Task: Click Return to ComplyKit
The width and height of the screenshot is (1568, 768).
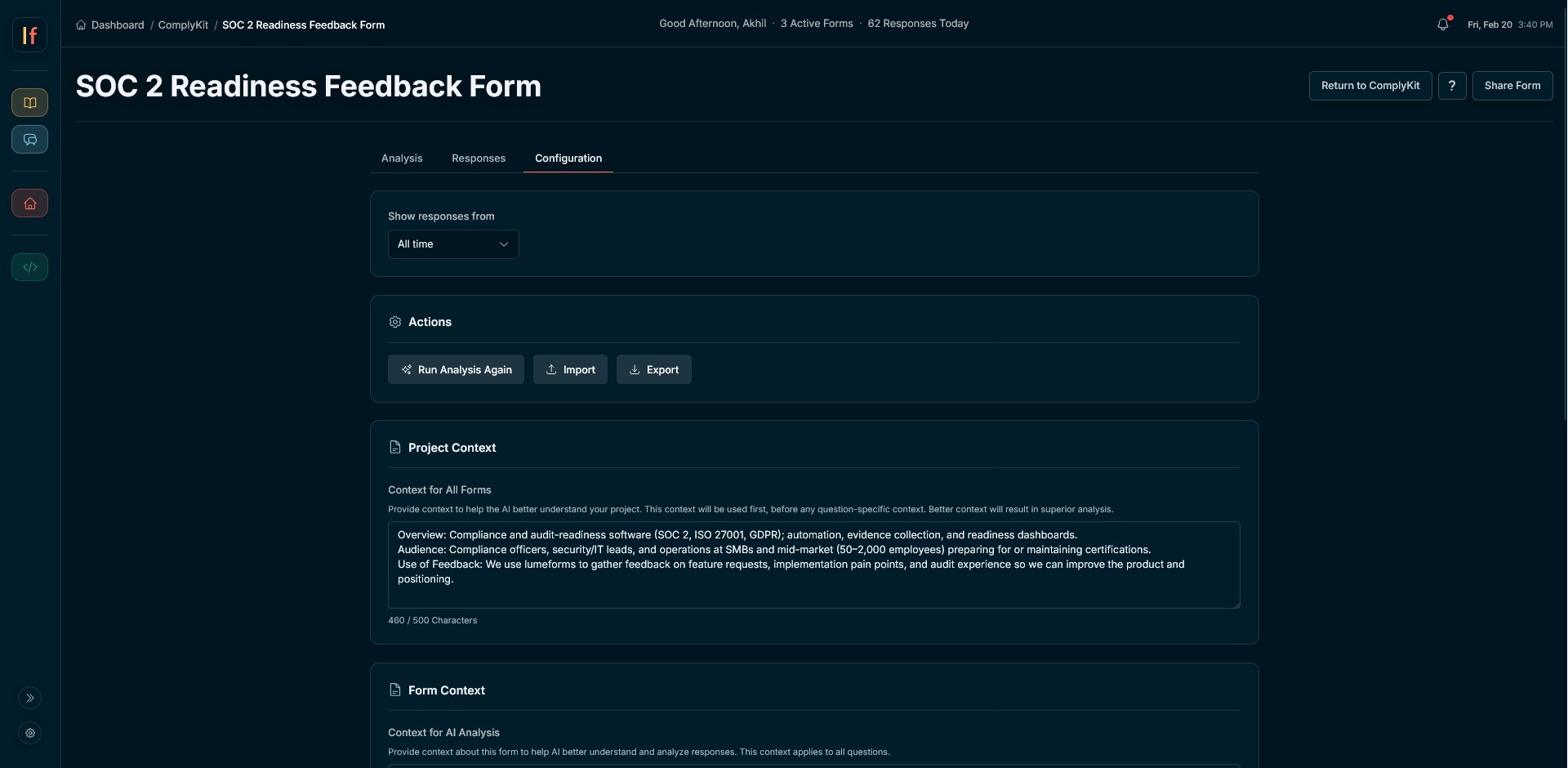Action: pos(1370,86)
